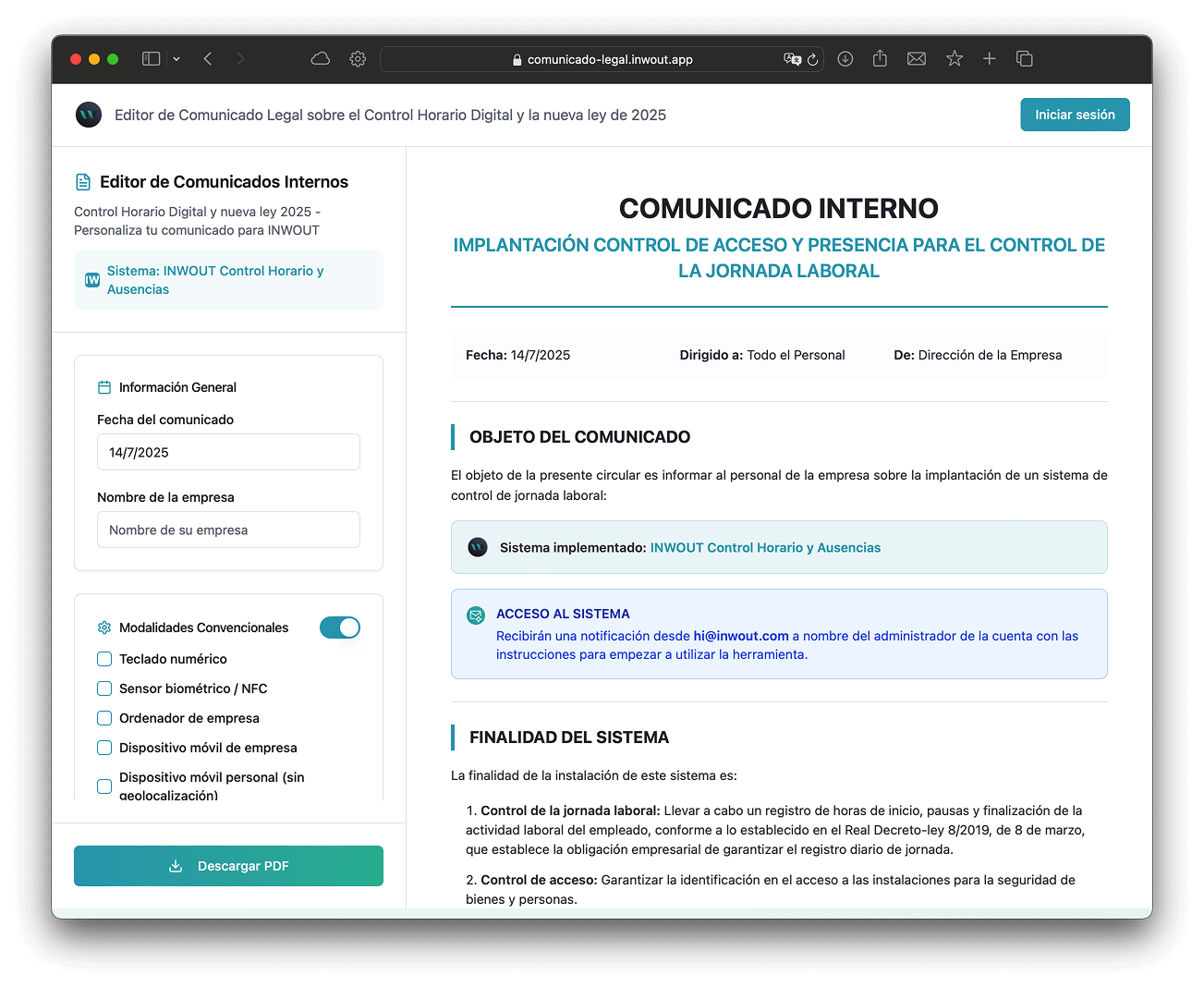Viewport: 1204px width, 987px height.
Task: Select the comunicado-legal.inwout.app address bar
Action: [602, 59]
